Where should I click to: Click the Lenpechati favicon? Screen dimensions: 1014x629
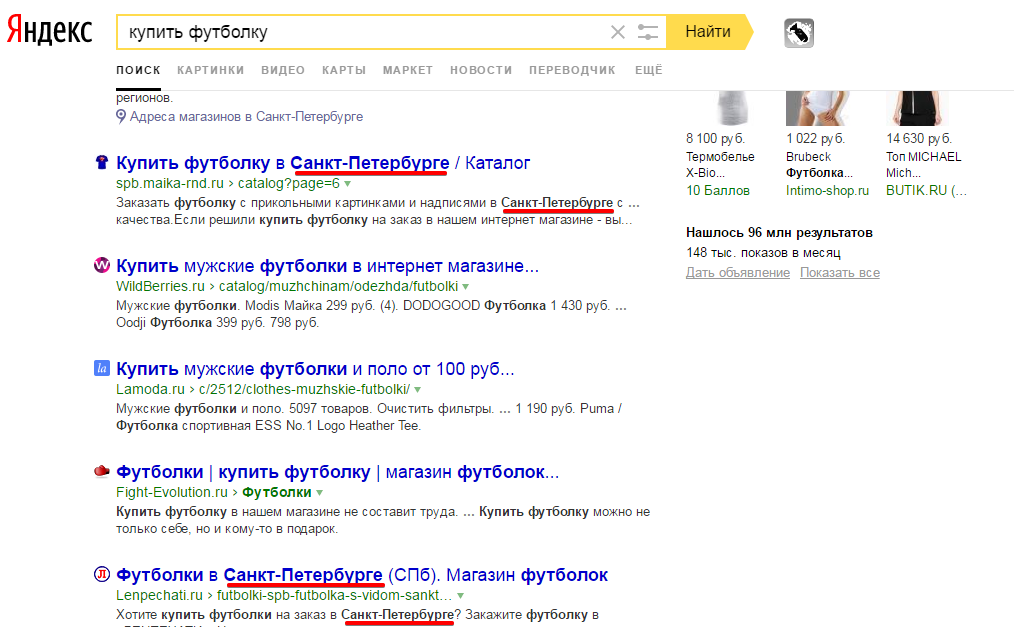click(102, 574)
